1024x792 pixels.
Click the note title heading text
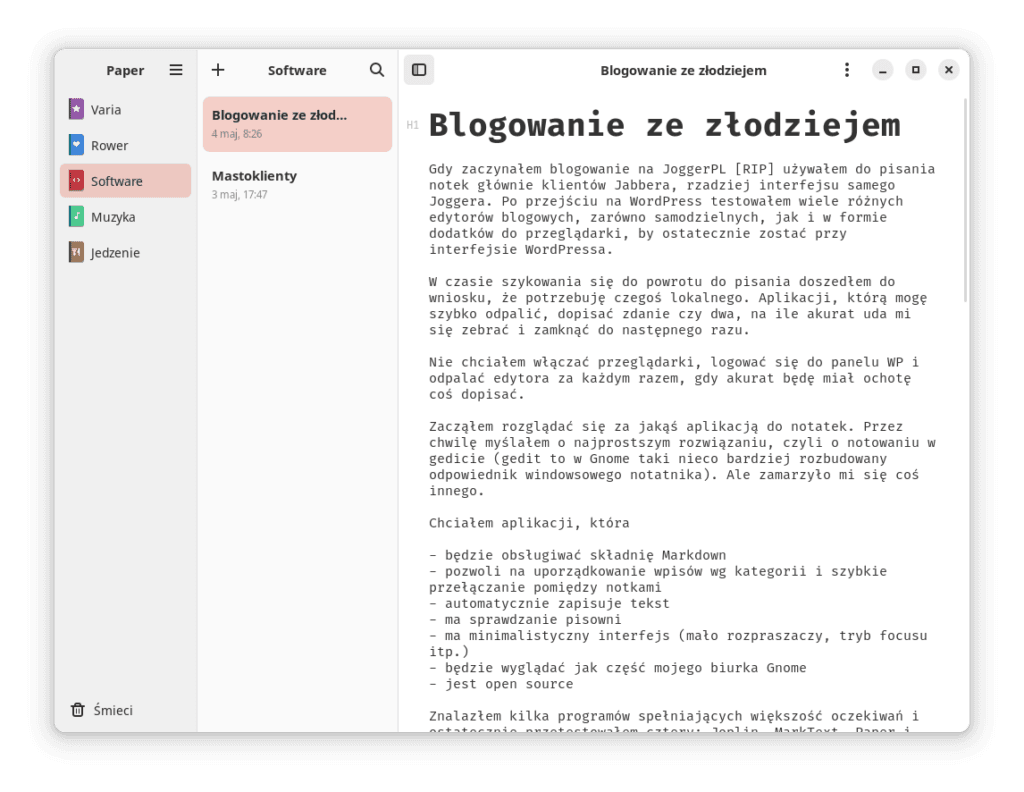[664, 126]
